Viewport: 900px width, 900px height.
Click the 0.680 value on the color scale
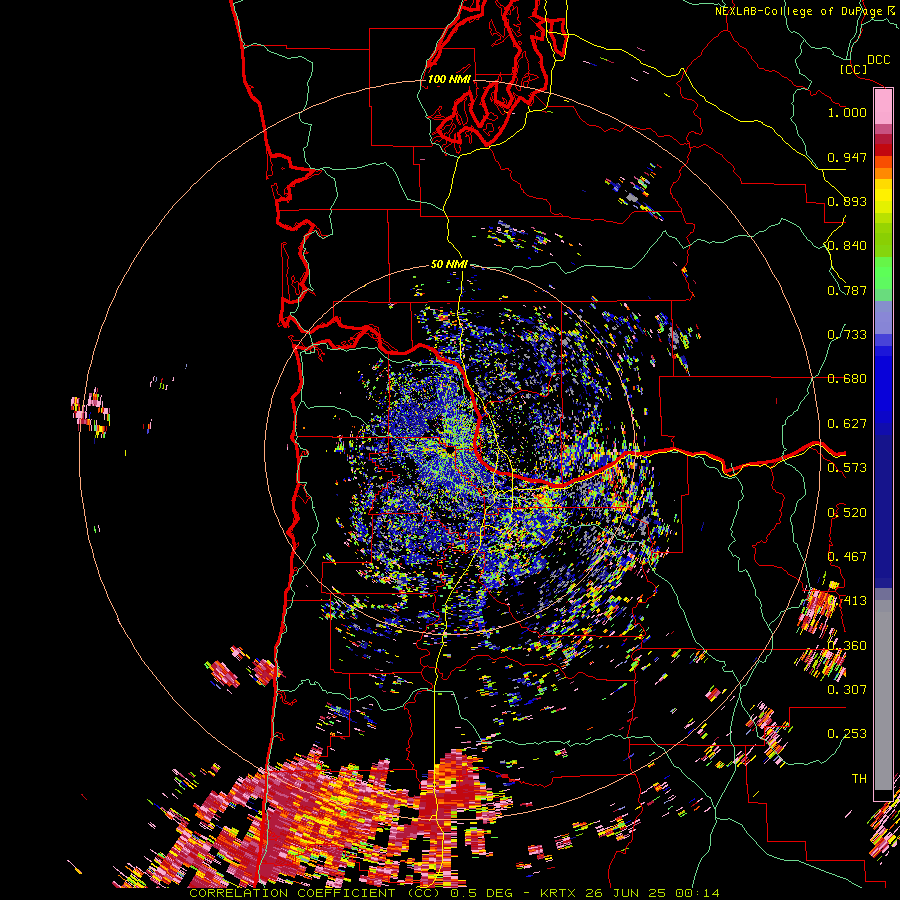click(847, 379)
